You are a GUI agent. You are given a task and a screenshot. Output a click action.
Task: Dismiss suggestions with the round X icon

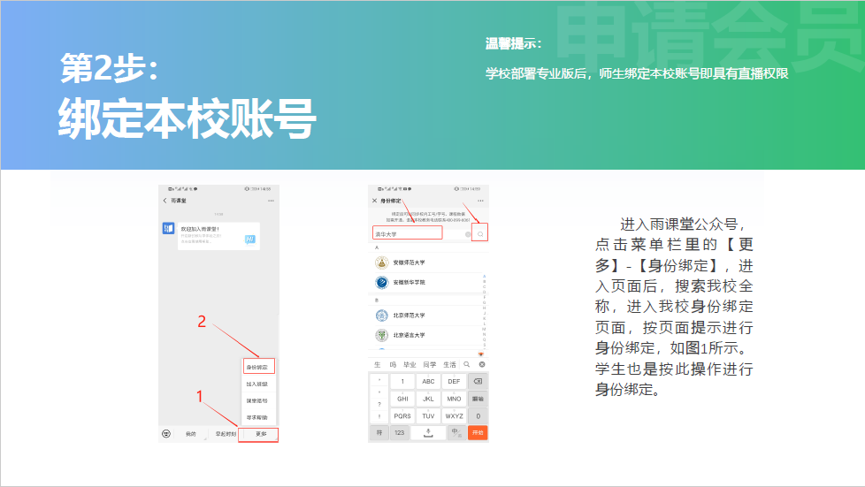(x=482, y=364)
